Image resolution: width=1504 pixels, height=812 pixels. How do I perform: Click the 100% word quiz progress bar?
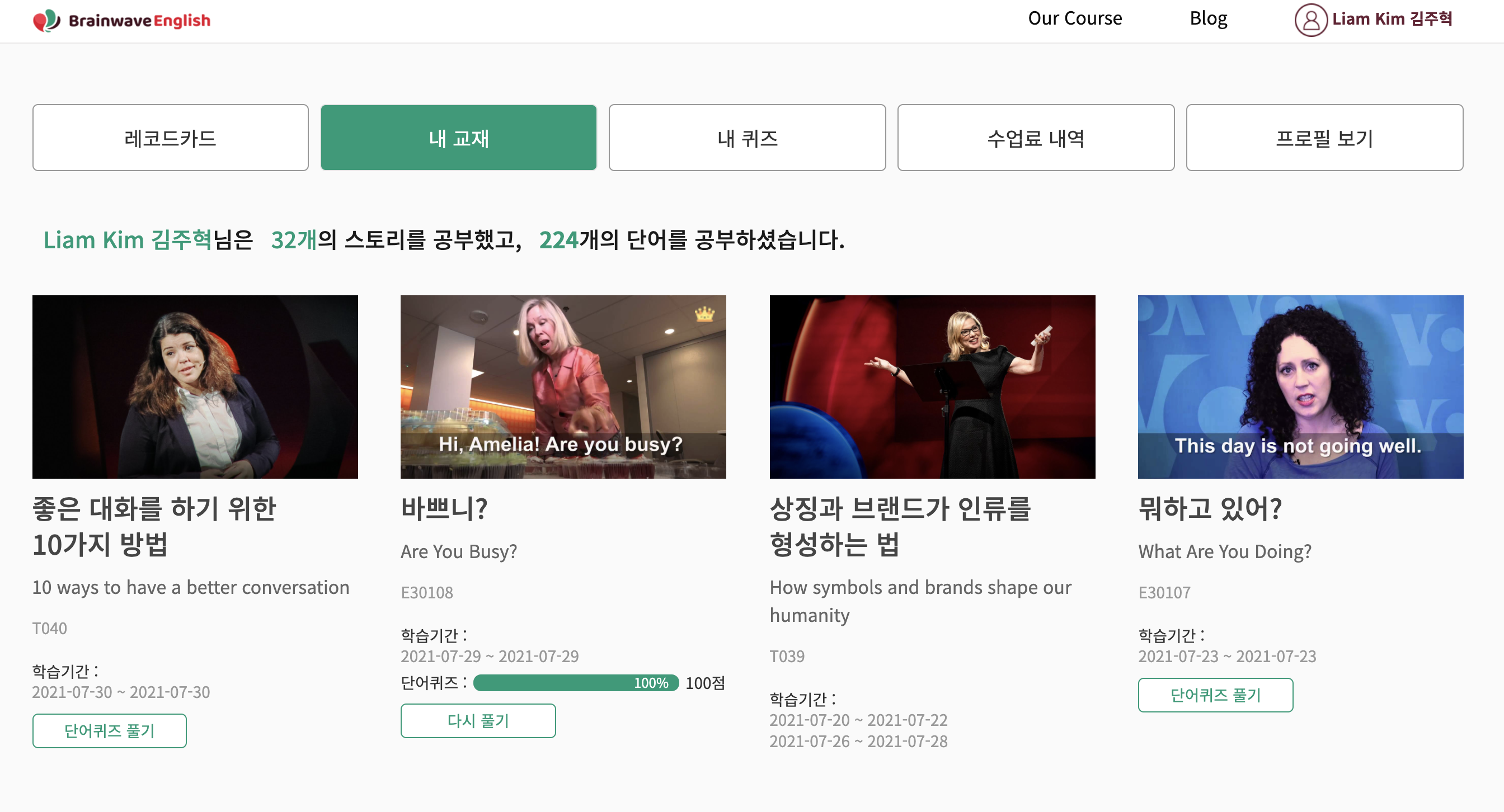576,682
